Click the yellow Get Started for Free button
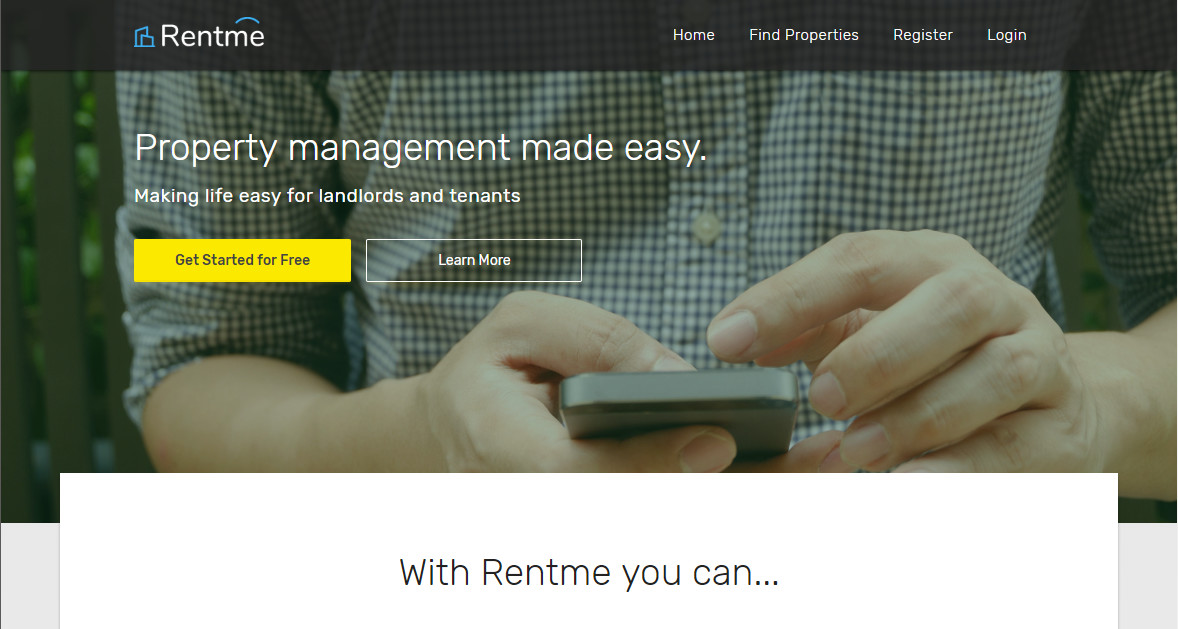 [x=242, y=260]
